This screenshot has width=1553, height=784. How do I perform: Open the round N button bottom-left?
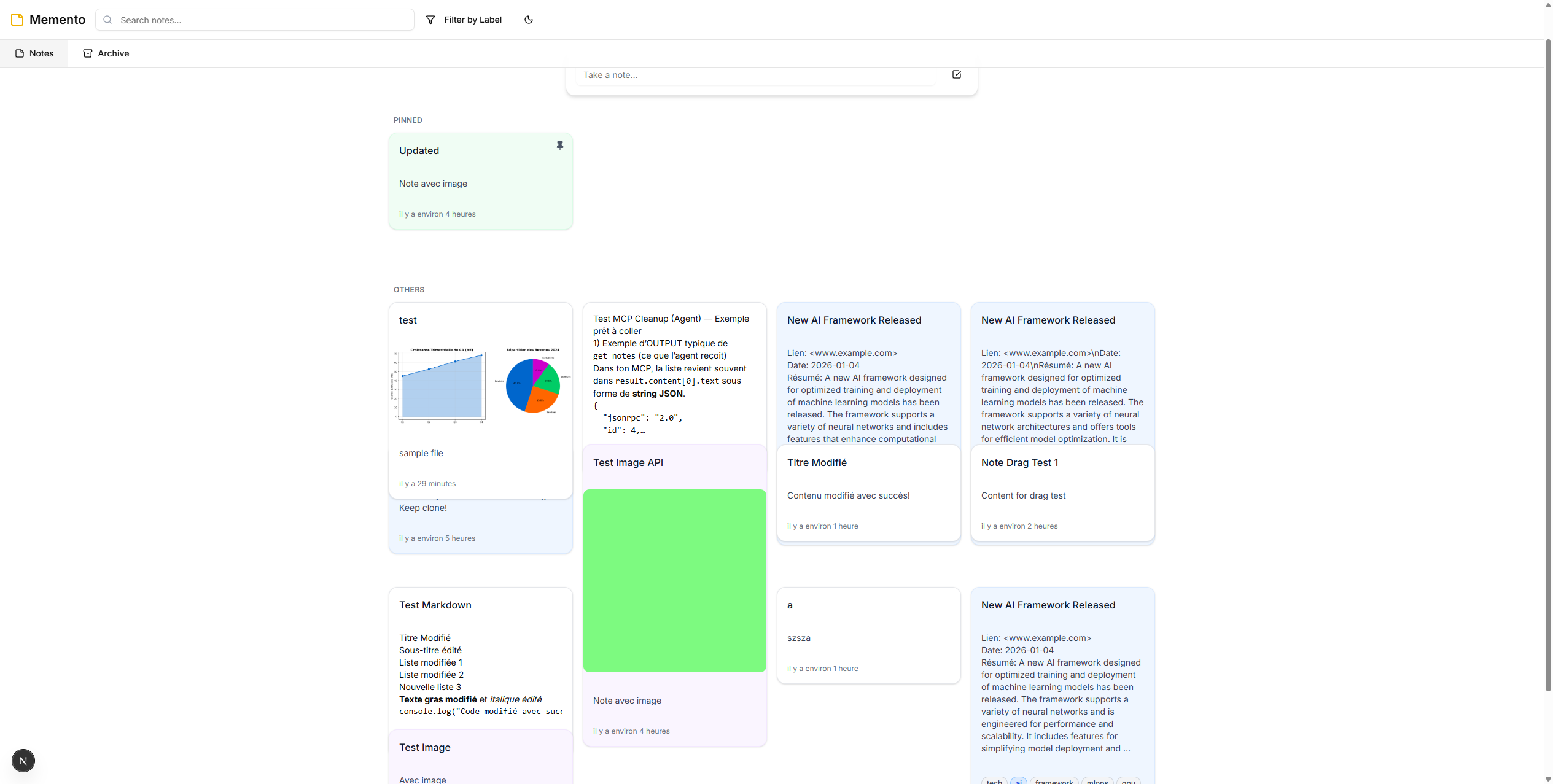coord(23,761)
